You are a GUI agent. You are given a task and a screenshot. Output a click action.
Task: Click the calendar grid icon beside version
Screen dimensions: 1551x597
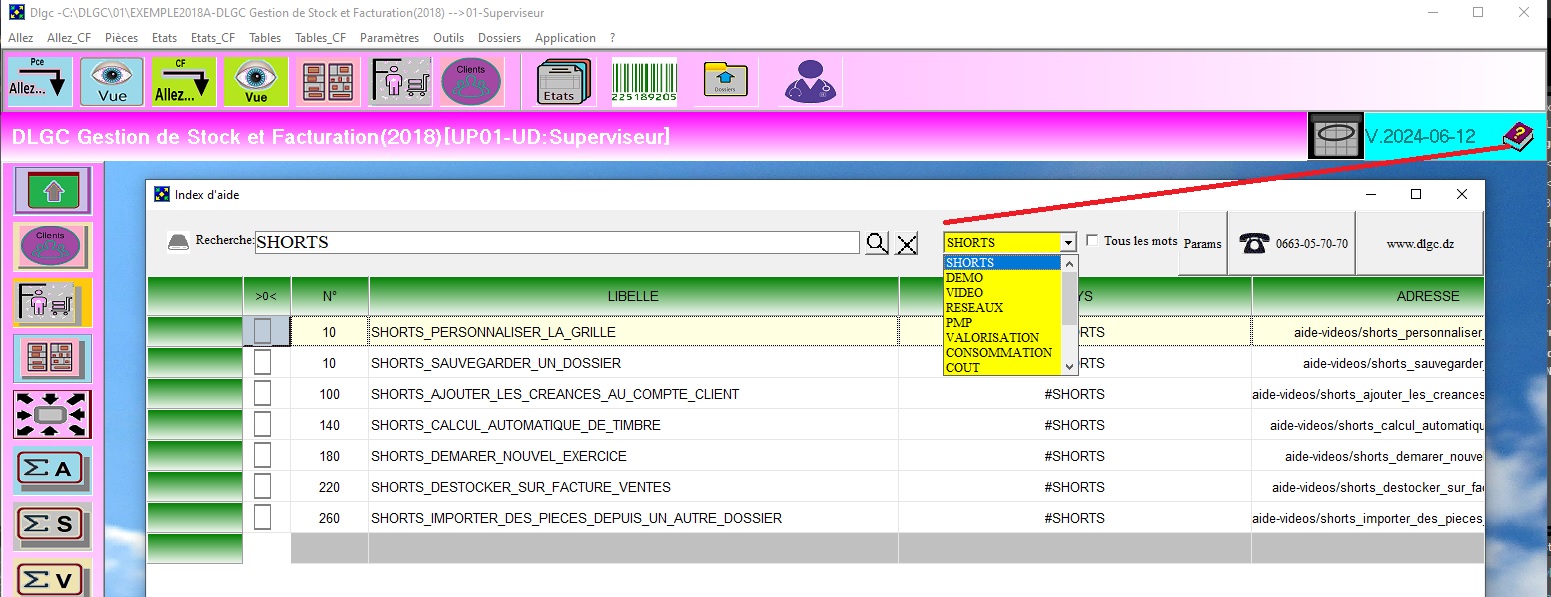tap(1335, 136)
